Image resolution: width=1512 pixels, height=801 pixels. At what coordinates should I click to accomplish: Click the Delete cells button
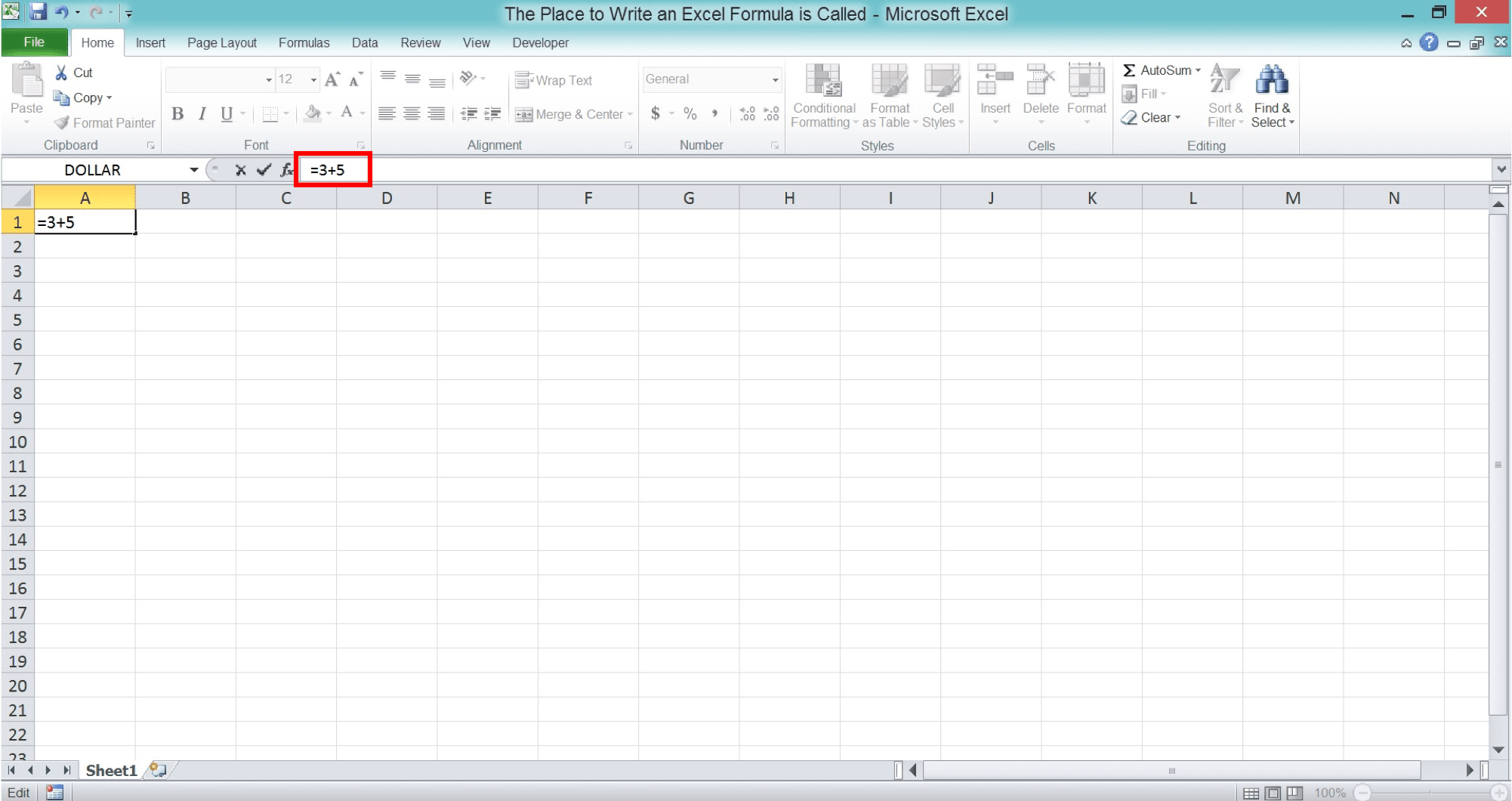(x=1041, y=93)
